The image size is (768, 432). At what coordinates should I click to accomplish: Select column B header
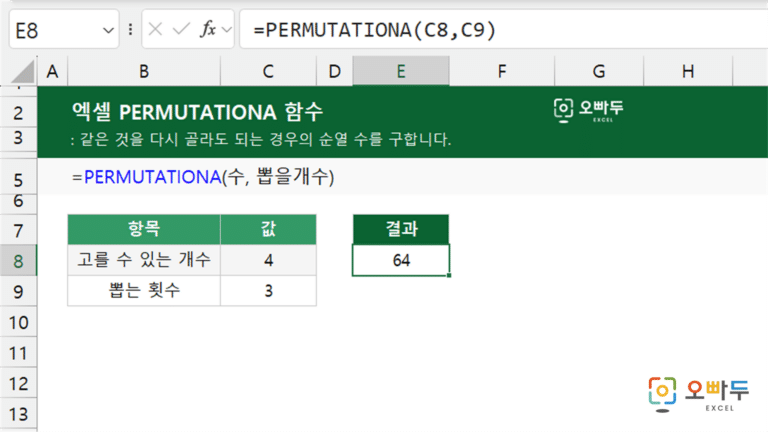pyautogui.click(x=144, y=72)
